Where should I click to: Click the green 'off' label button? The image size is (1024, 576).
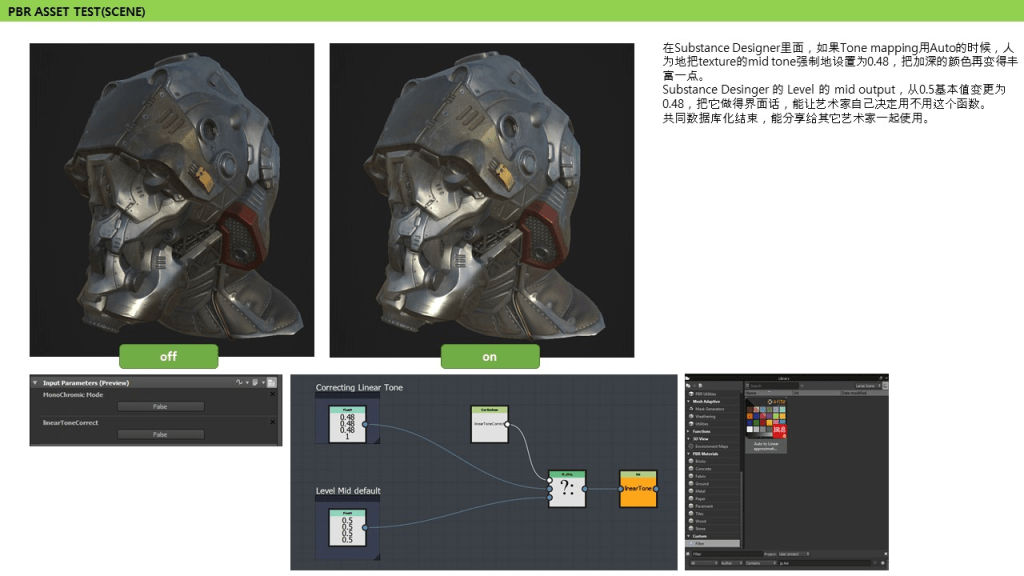click(168, 356)
